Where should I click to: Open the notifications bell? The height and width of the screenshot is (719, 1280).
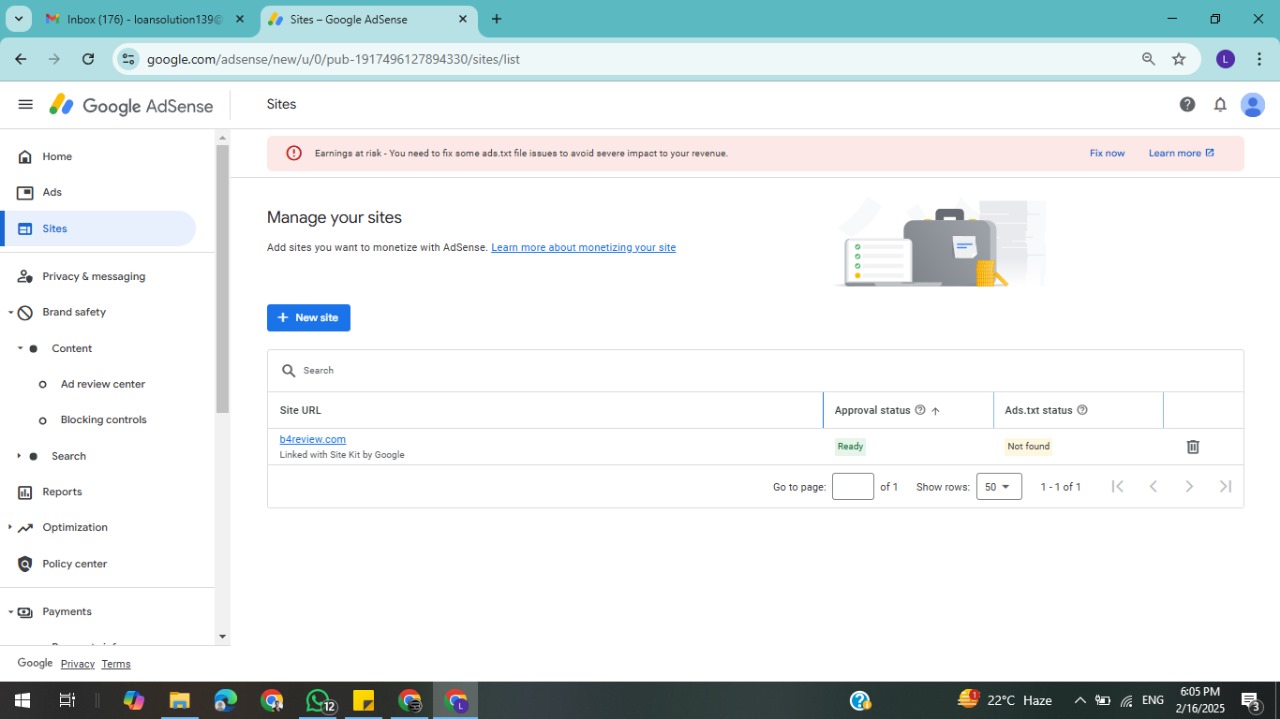pos(1220,104)
